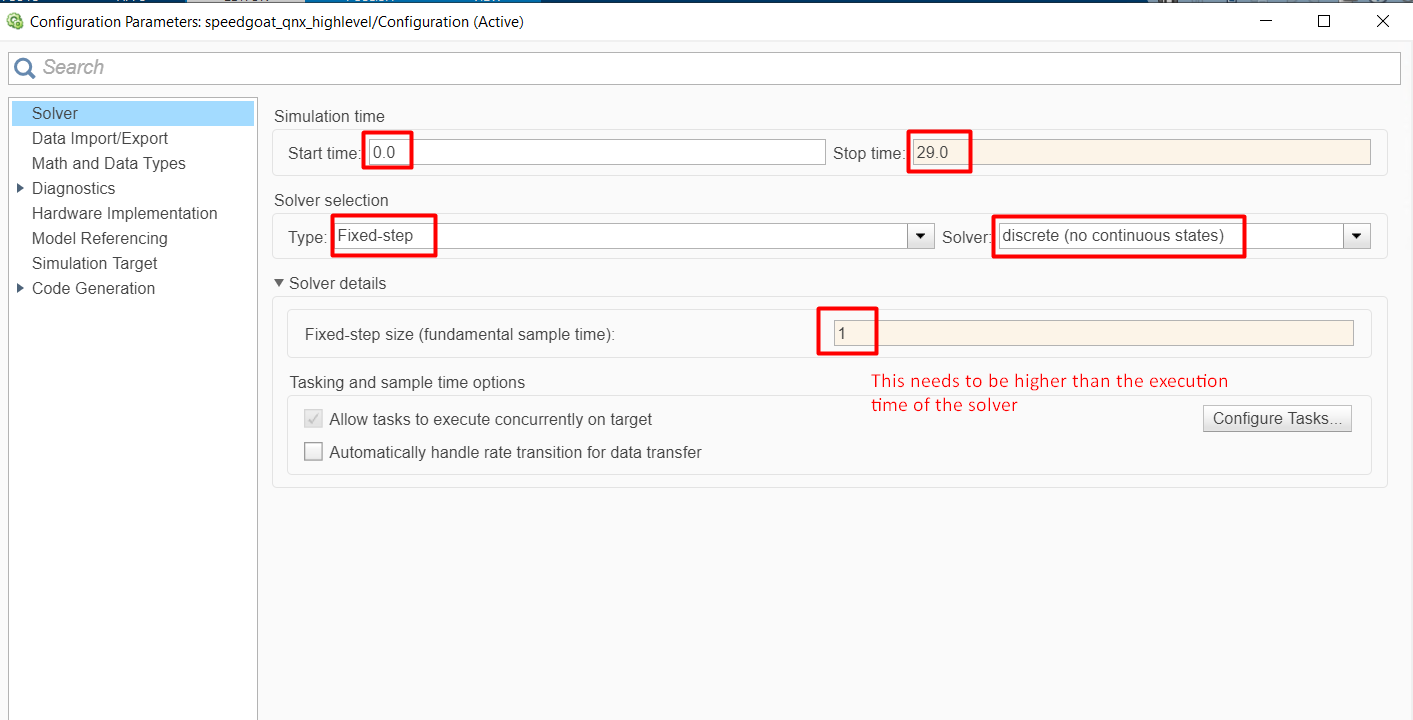Click into the Search parameters box
The width and height of the screenshot is (1413, 720).
700,68
